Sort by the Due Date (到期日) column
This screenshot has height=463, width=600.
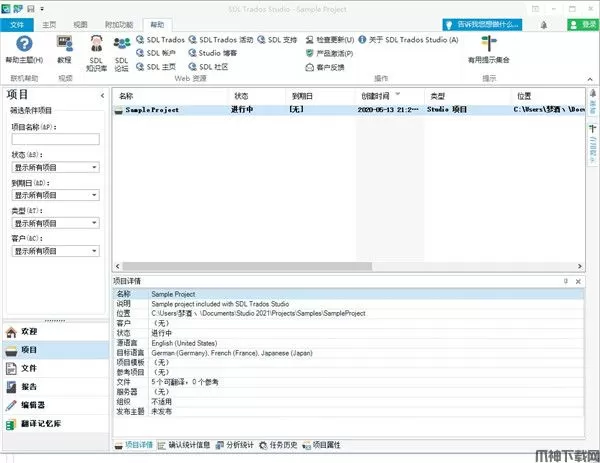pos(321,96)
